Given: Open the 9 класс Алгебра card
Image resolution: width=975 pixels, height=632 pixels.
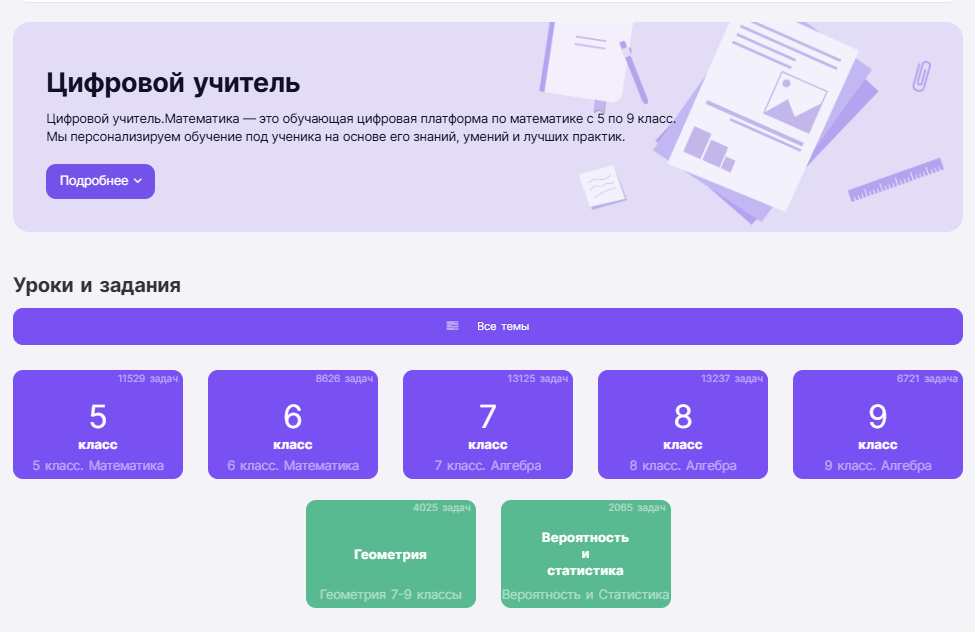Looking at the screenshot, I should [877, 424].
